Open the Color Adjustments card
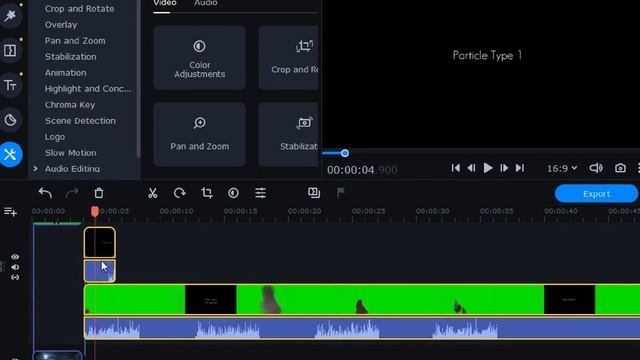The image size is (640, 360). click(x=199, y=58)
